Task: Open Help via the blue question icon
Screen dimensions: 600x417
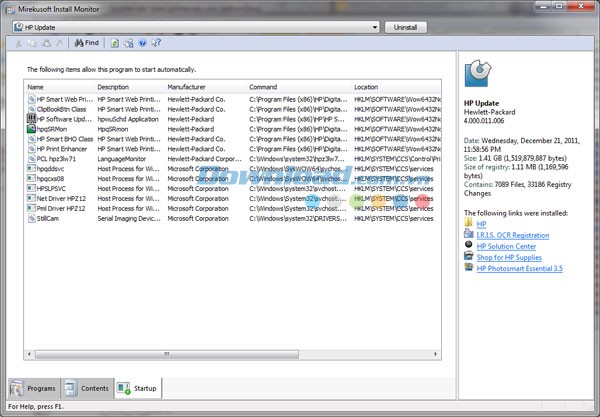Action: pos(142,43)
